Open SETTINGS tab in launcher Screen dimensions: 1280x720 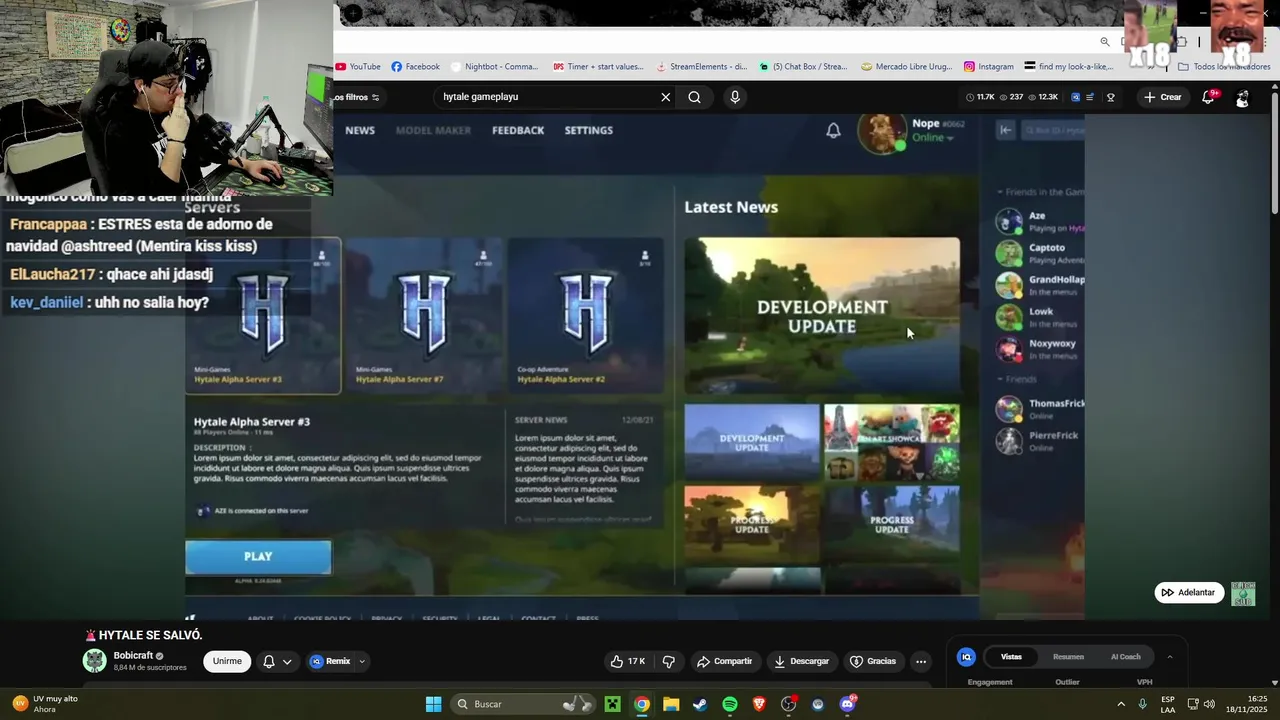pos(588,130)
